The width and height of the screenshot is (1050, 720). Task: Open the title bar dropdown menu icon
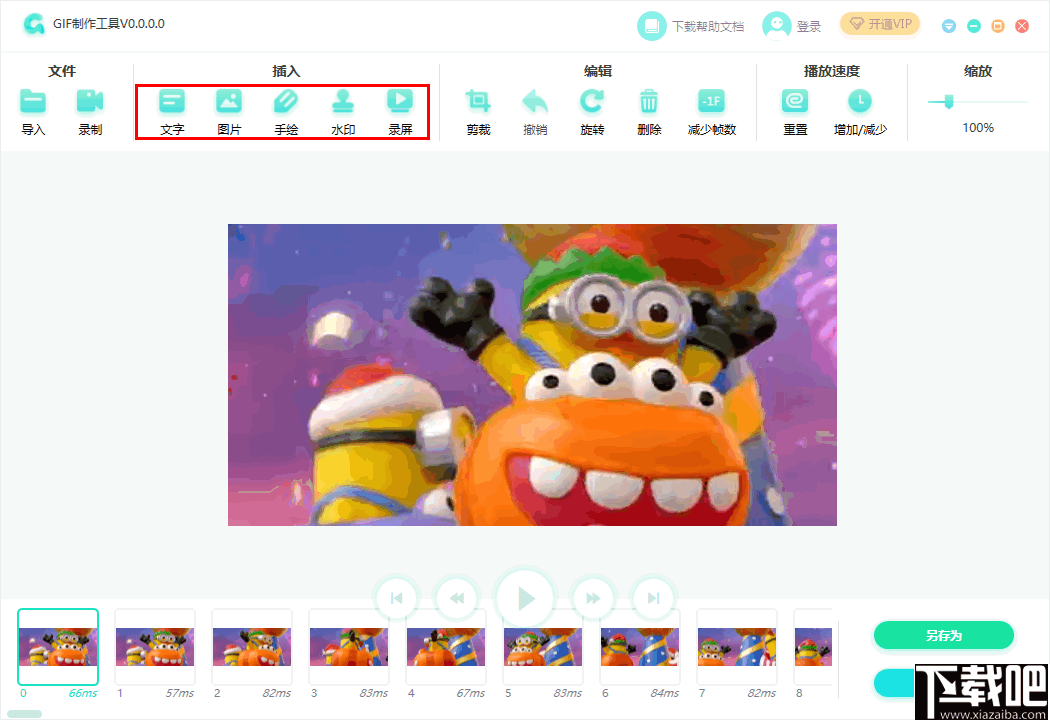tap(949, 26)
